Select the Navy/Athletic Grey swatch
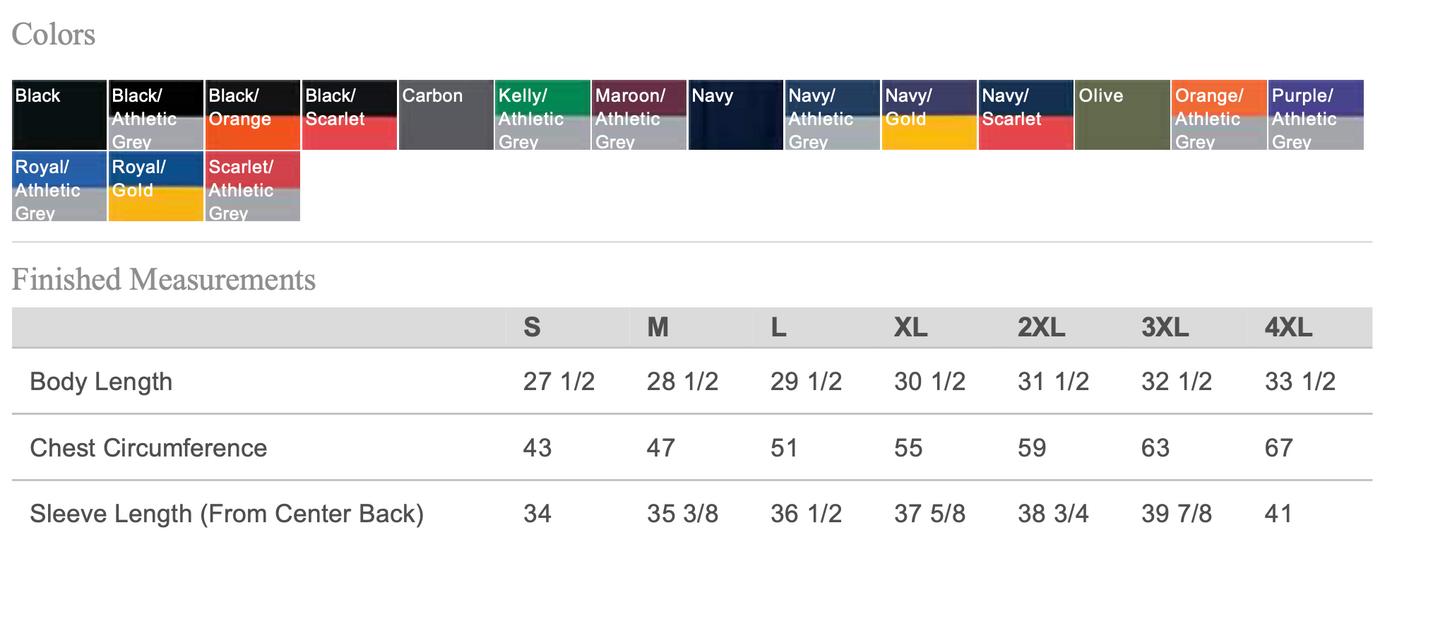The height and width of the screenshot is (636, 1445). [833, 115]
